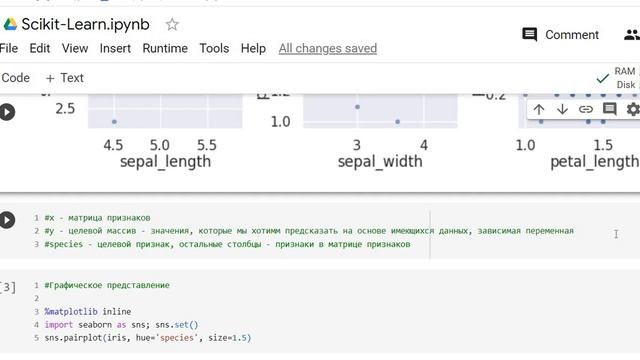This screenshot has width=640, height=360.
Task: Run the cell with Russian comments
Action: click(7, 220)
